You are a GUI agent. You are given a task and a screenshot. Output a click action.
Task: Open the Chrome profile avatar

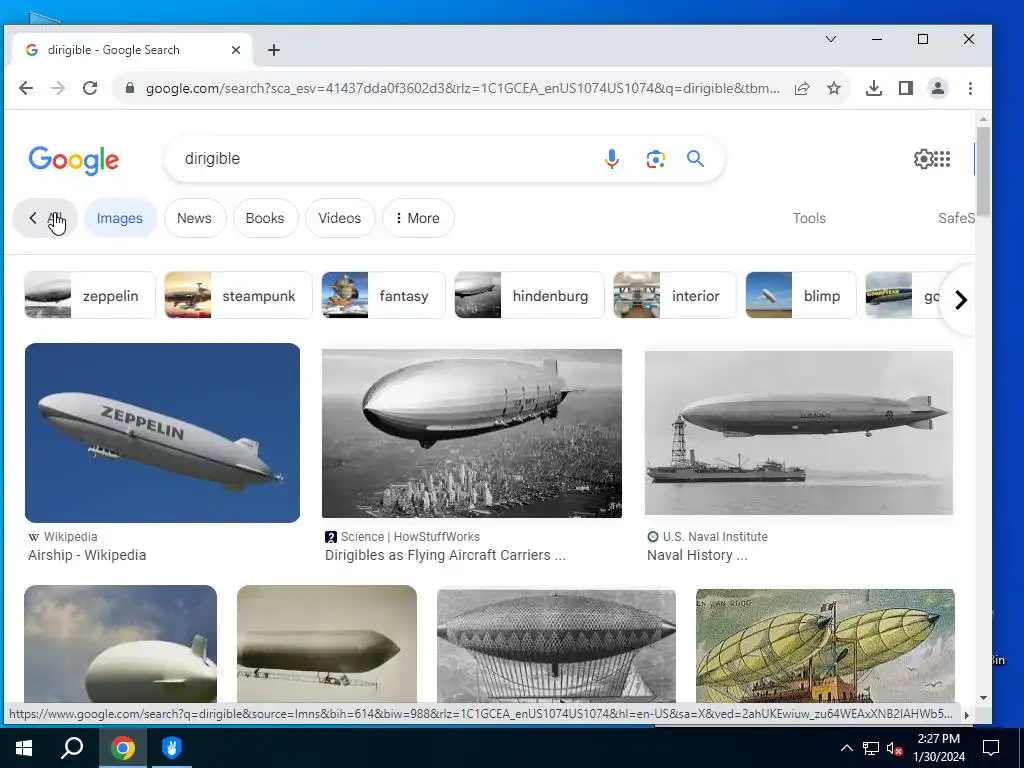click(938, 88)
